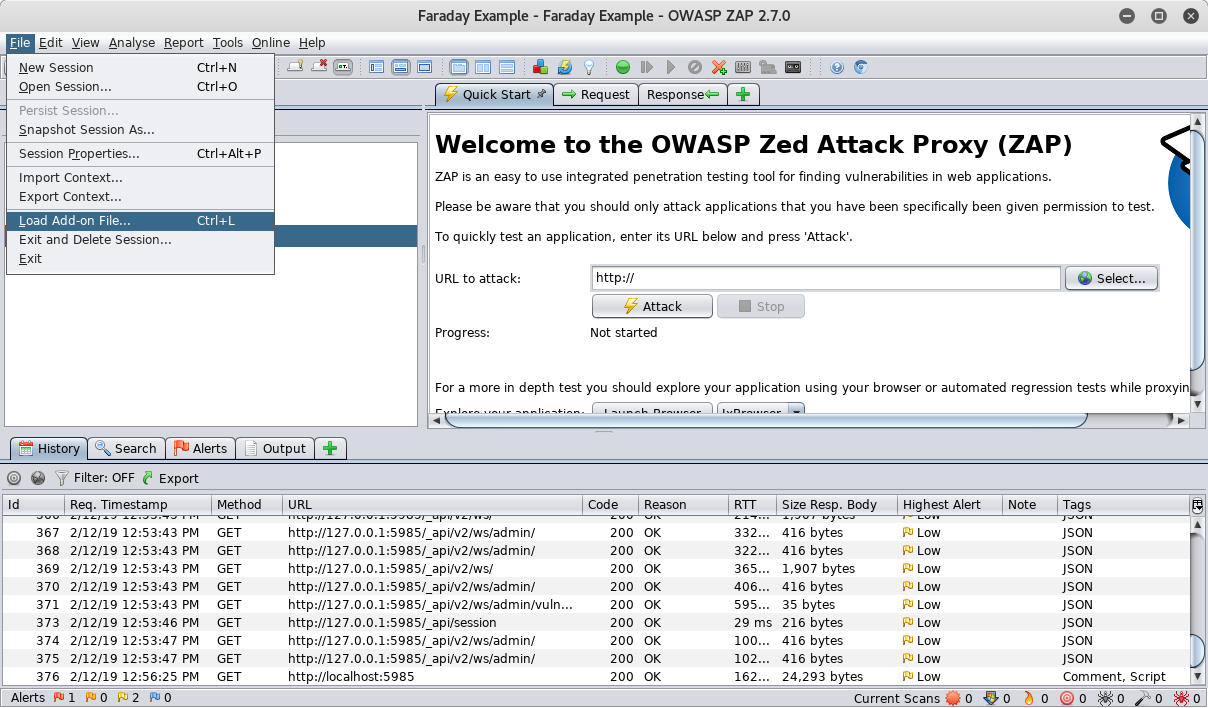The height and width of the screenshot is (708, 1208).
Task: Sort by Highest Alert column header
Action: (950, 505)
